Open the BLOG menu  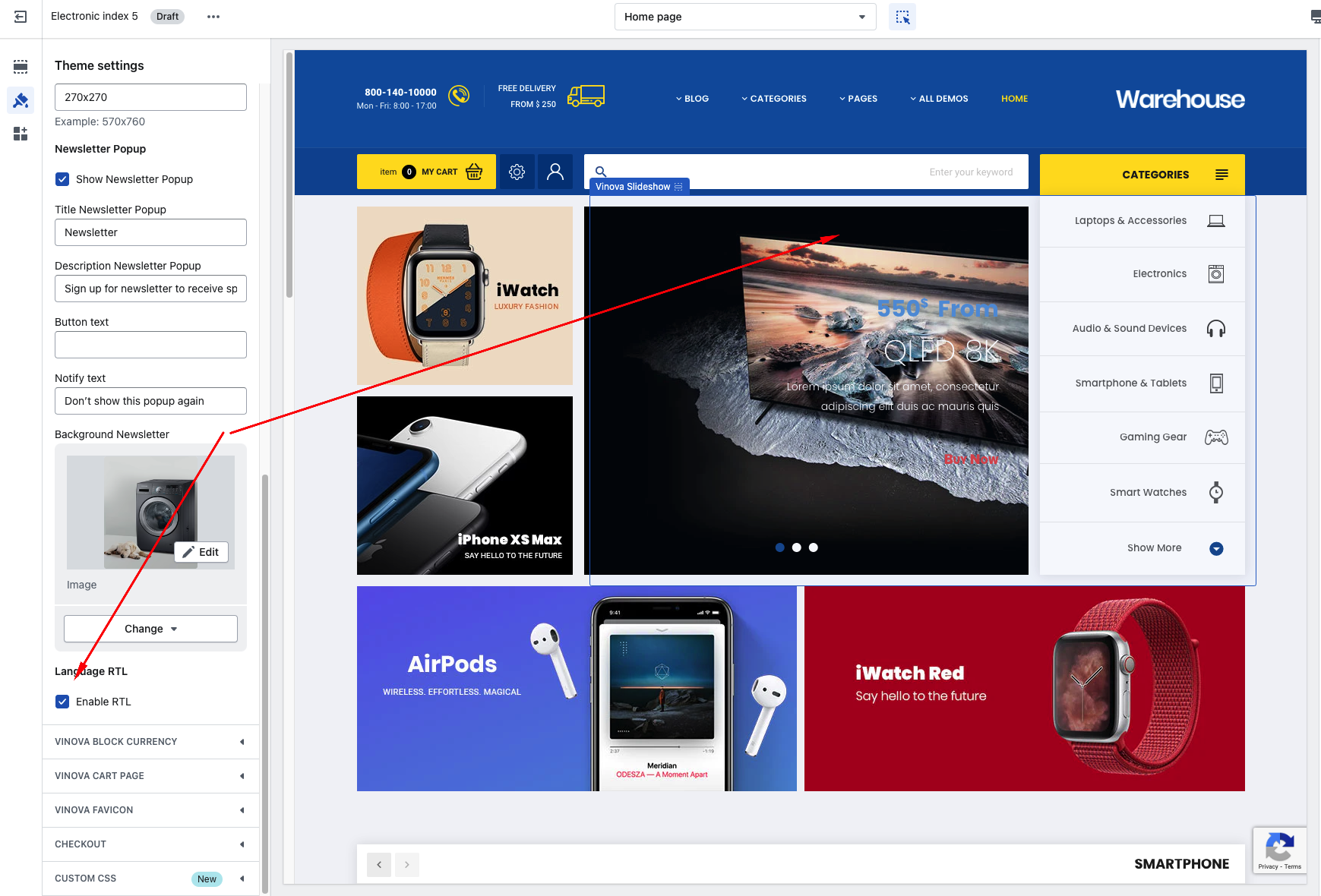tap(692, 99)
